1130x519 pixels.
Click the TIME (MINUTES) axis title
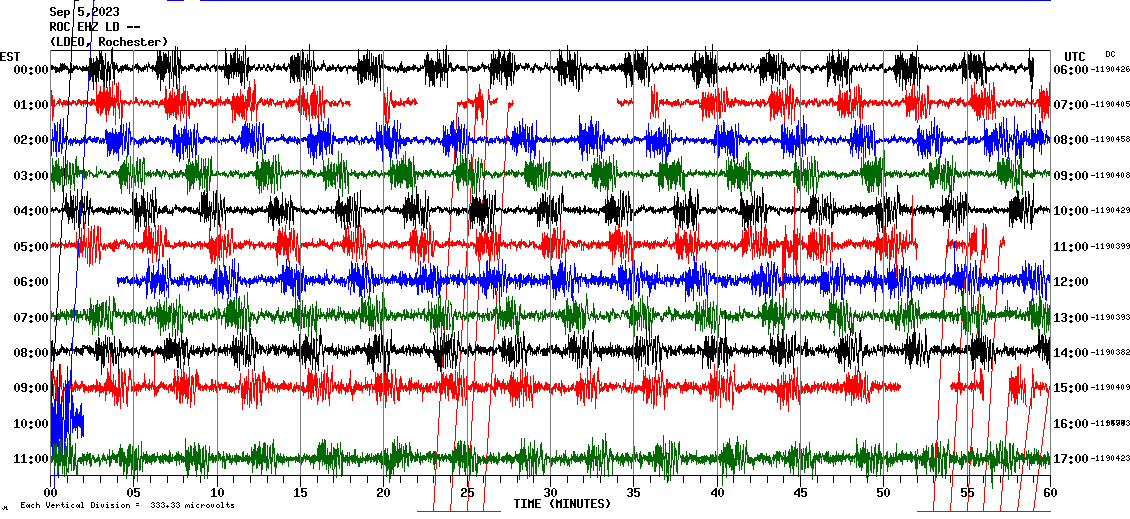(x=562, y=504)
